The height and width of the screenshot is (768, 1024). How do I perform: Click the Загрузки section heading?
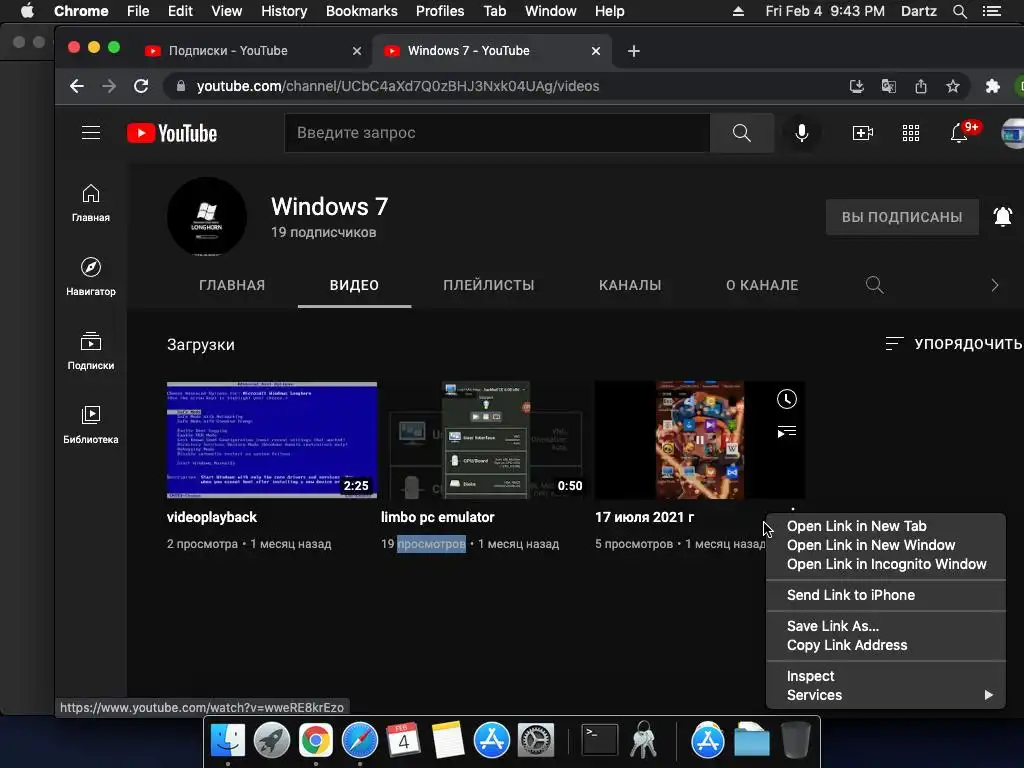pyautogui.click(x=200, y=344)
